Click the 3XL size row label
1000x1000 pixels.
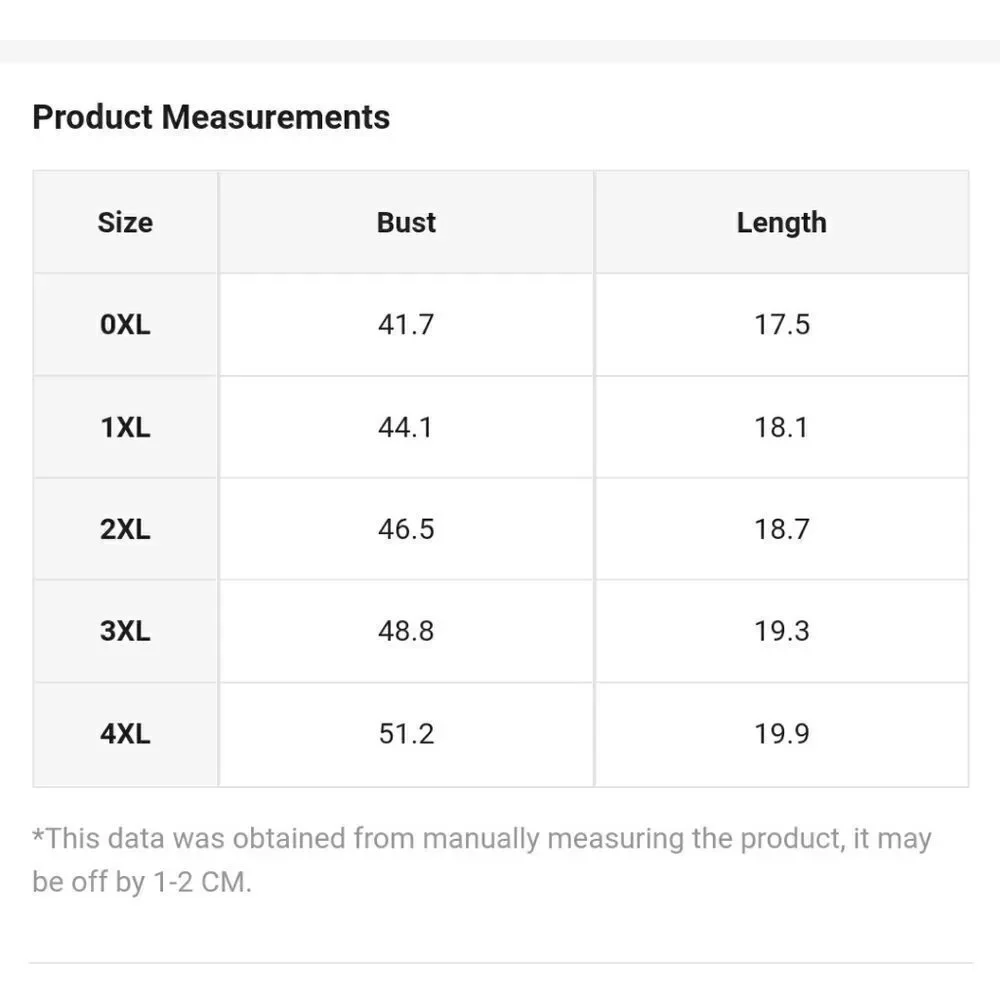tap(125, 631)
